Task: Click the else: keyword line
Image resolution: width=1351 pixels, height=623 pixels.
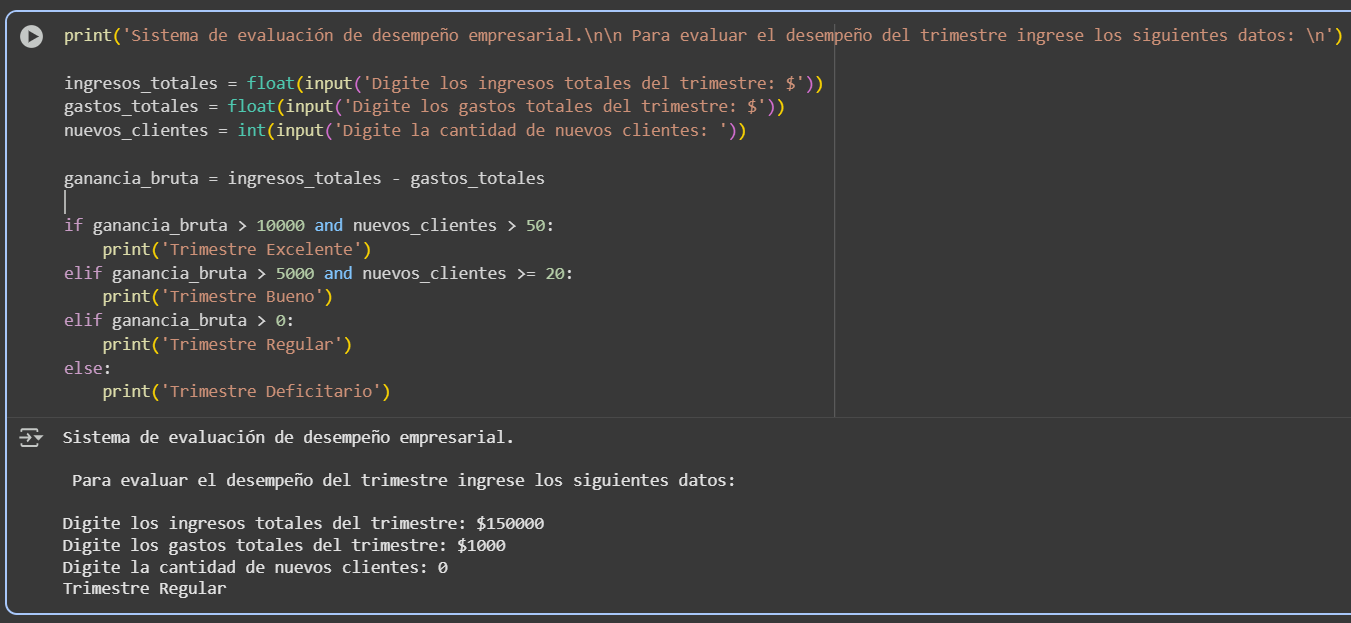Action: click(84, 368)
